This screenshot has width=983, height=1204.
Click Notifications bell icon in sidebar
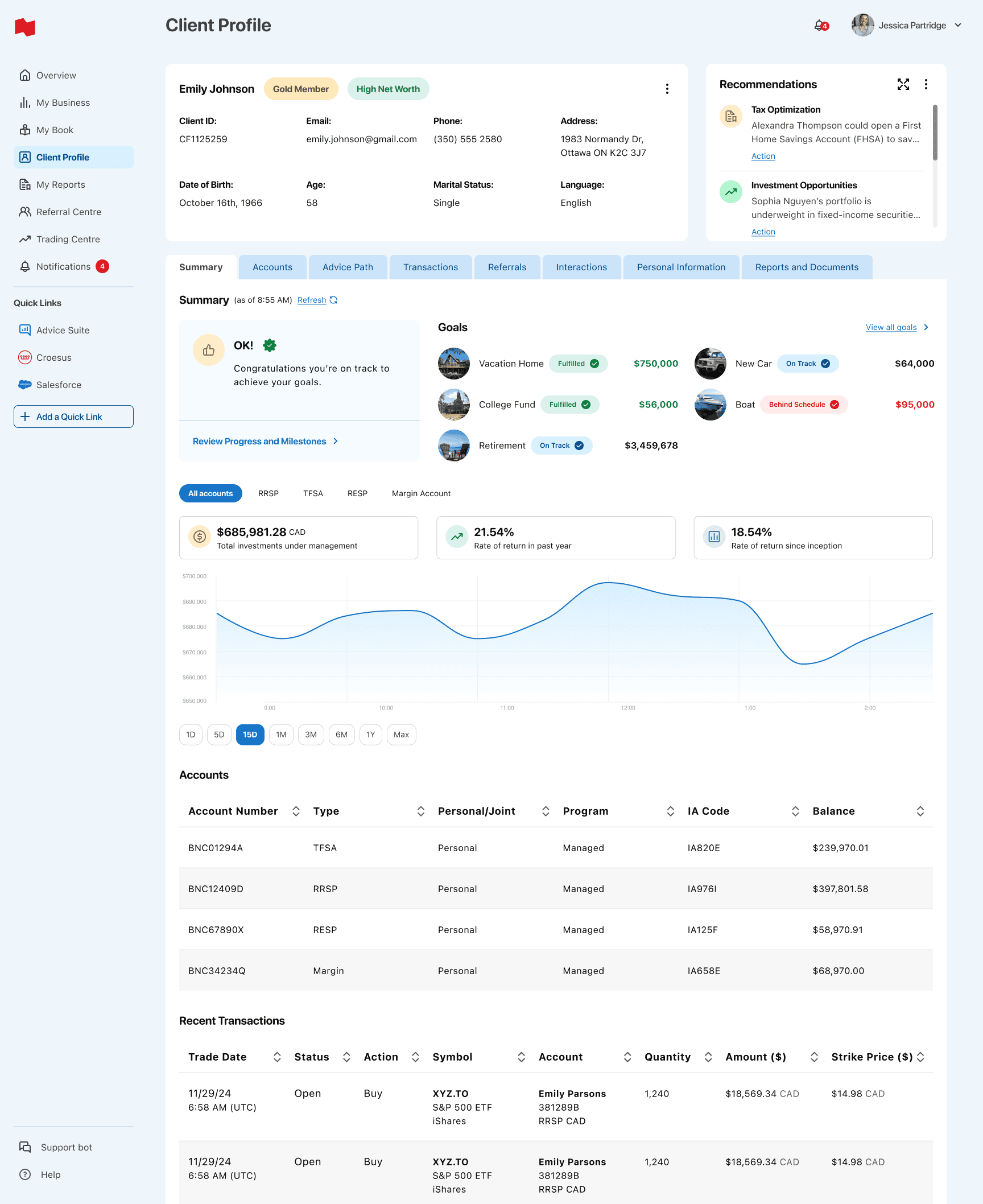(25, 266)
